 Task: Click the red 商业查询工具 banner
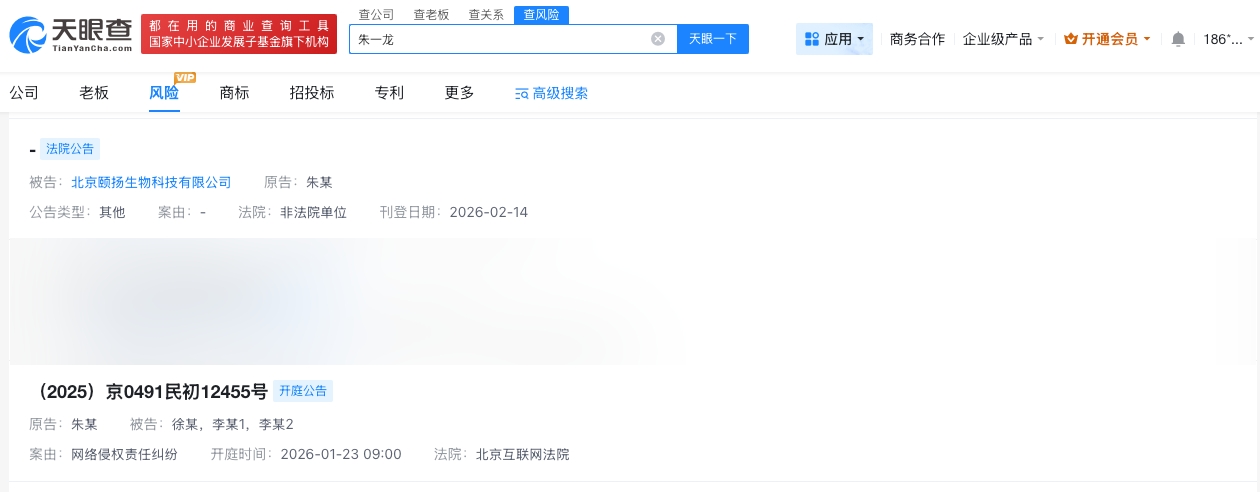pos(239,34)
